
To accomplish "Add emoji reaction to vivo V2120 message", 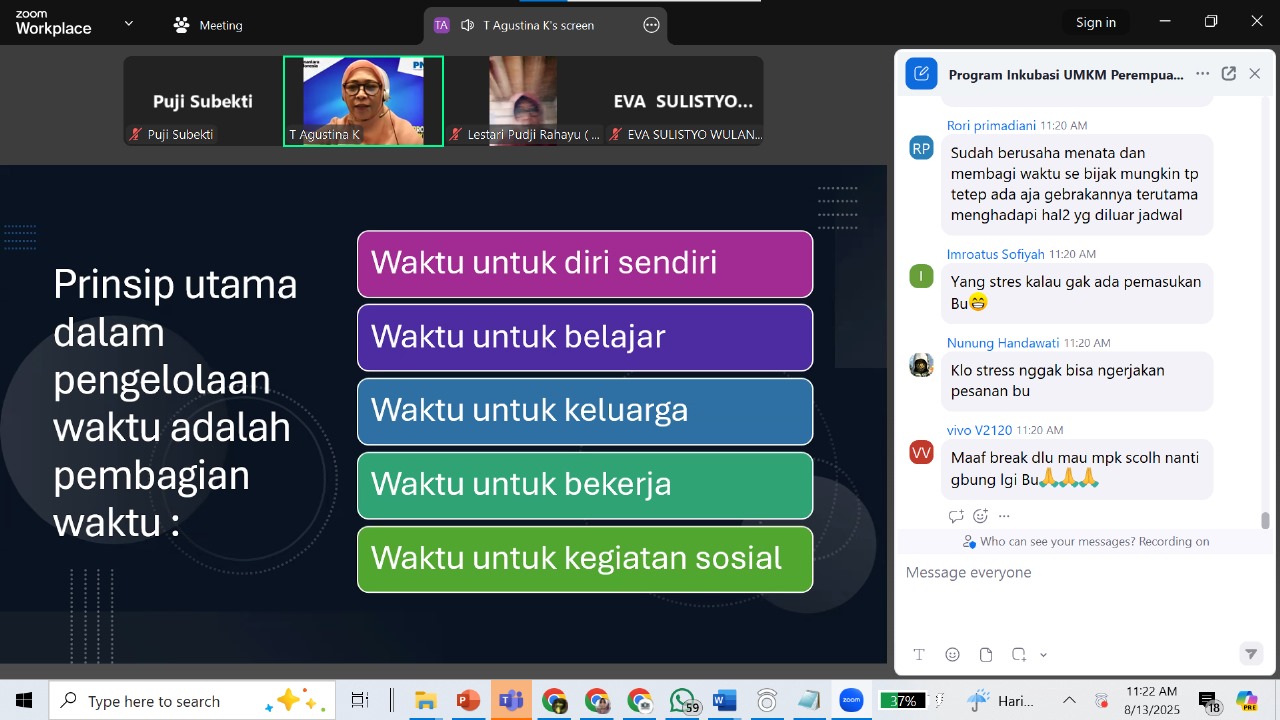I will point(980,516).
